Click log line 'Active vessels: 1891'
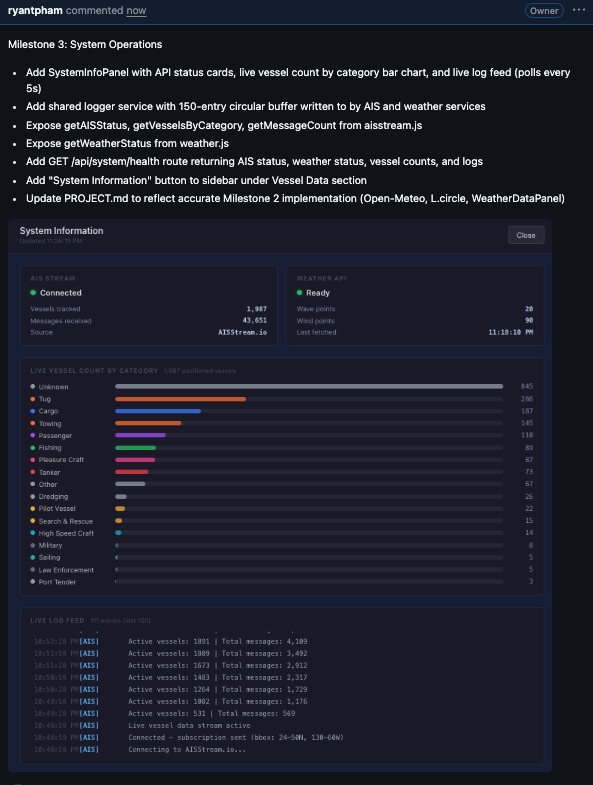 coord(218,641)
